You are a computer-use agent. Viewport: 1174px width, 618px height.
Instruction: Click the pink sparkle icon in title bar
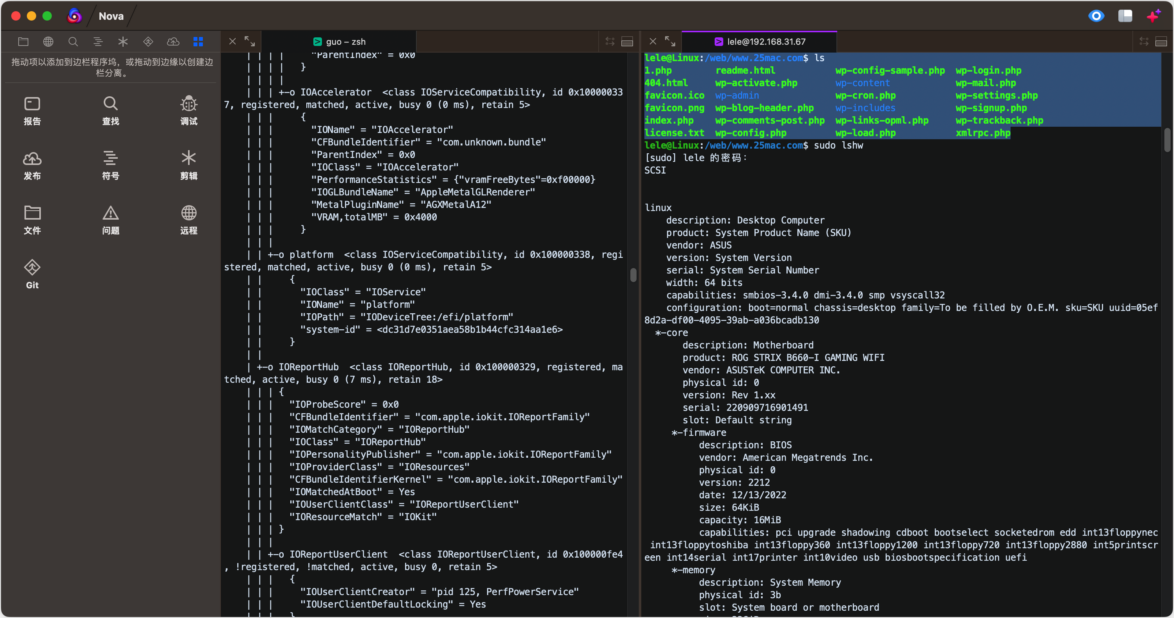[1154, 16]
